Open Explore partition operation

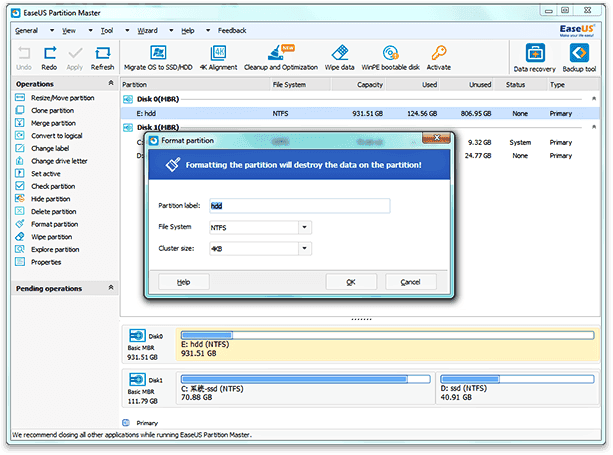[47, 249]
